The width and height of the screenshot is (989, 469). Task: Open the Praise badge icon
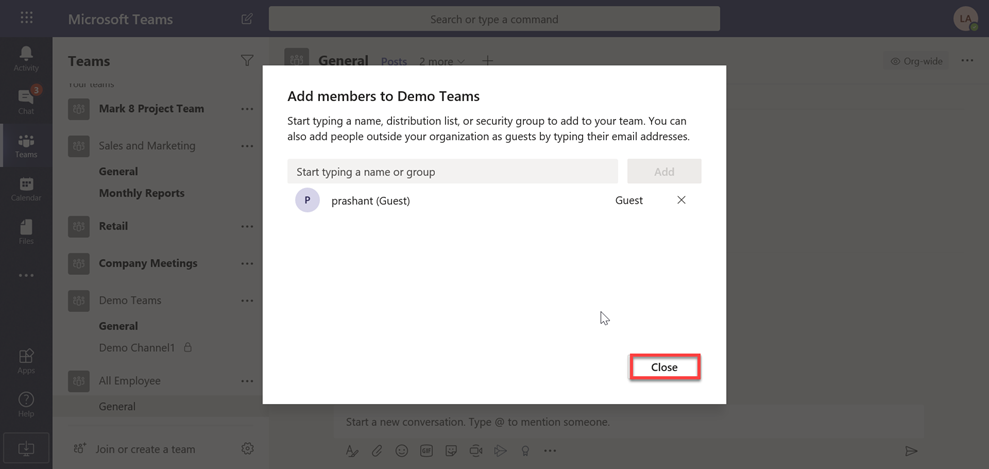pos(524,451)
